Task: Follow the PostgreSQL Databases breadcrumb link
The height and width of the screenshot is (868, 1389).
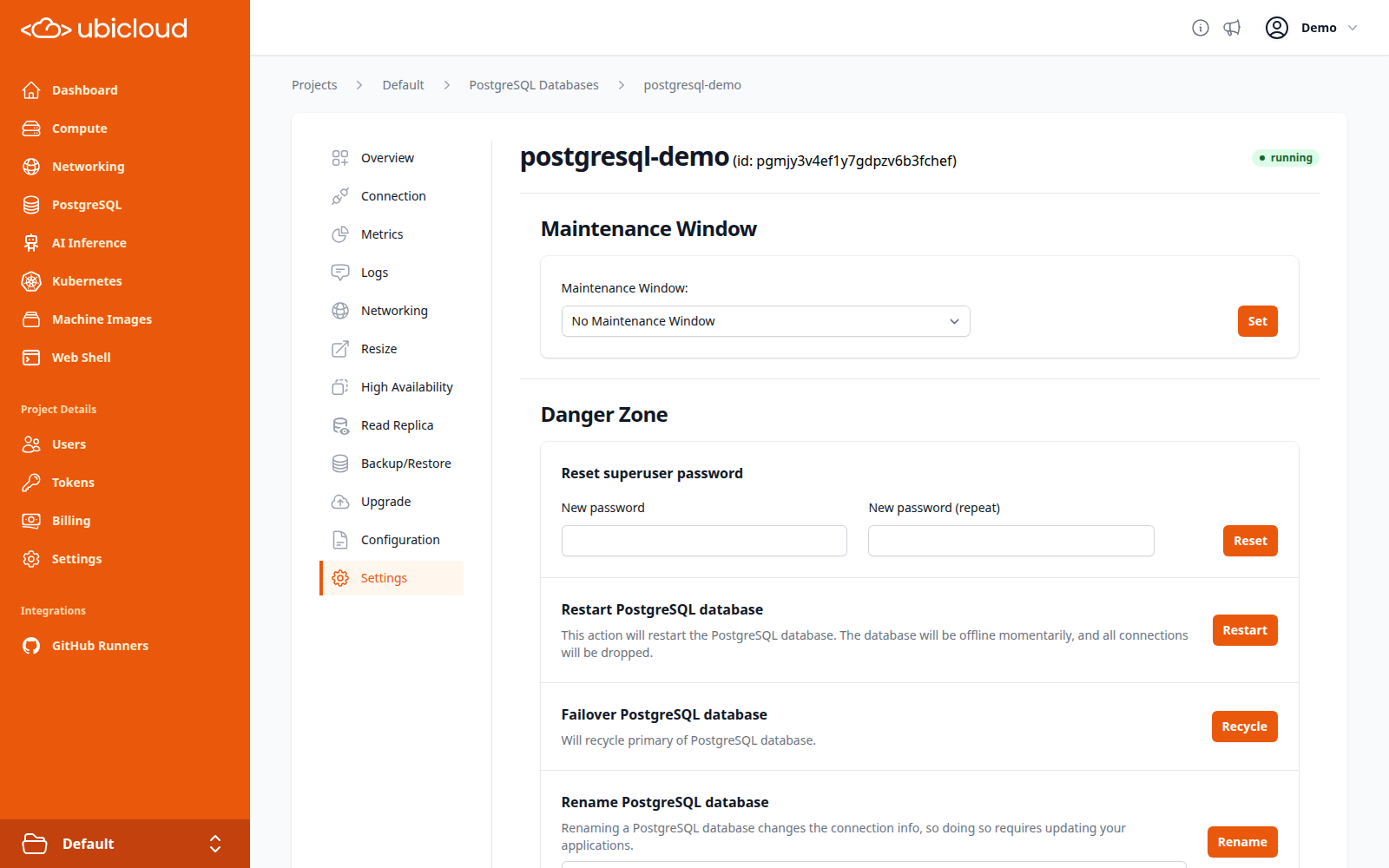Action: [x=534, y=85]
